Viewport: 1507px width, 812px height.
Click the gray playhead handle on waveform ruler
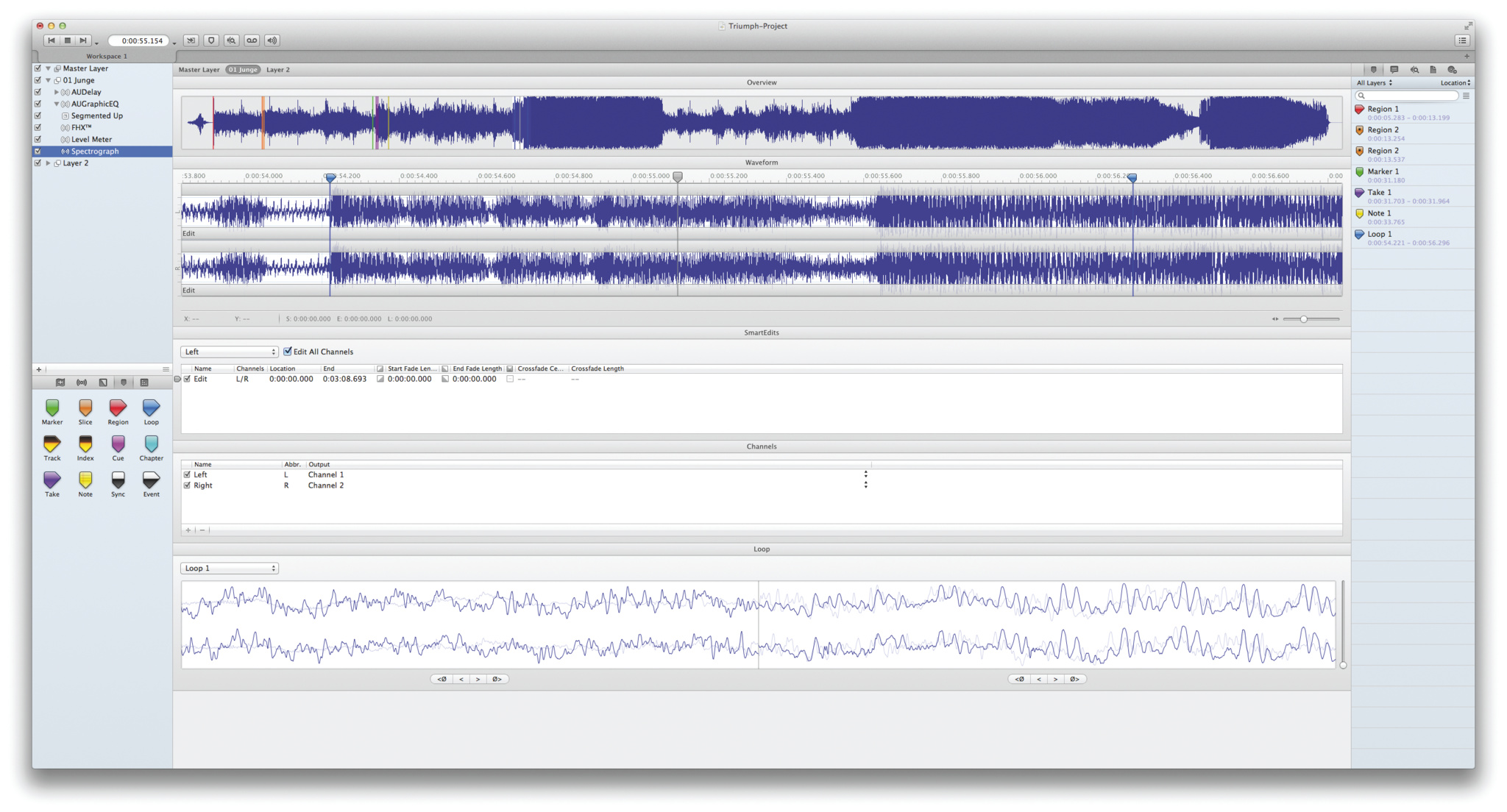(x=678, y=177)
